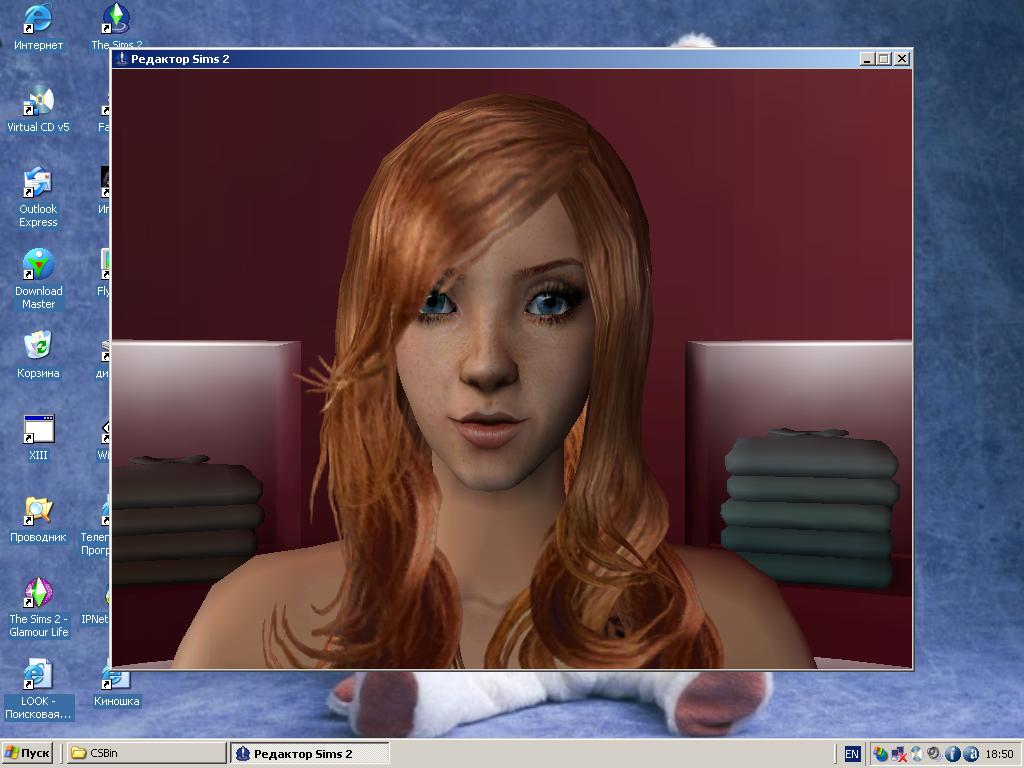Select the Virtual CD v5 icon
The image size is (1024, 768).
(x=38, y=110)
